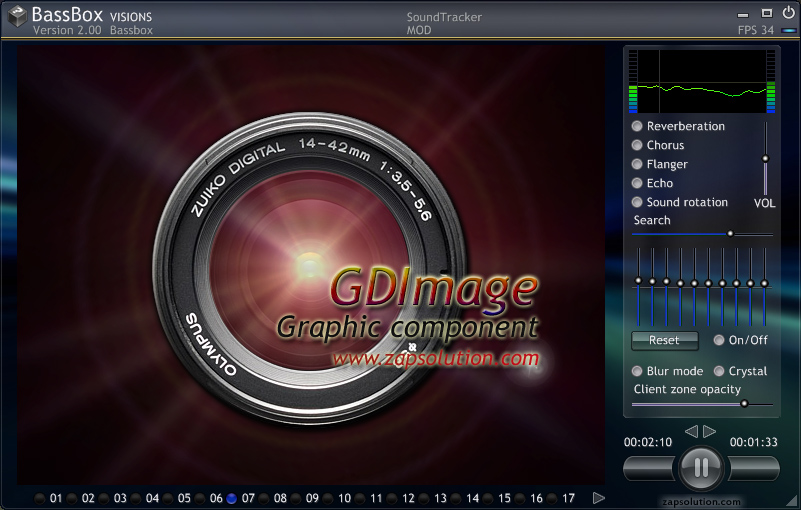Maximize the BassBox window
The image size is (801, 510).
[x=766, y=13]
